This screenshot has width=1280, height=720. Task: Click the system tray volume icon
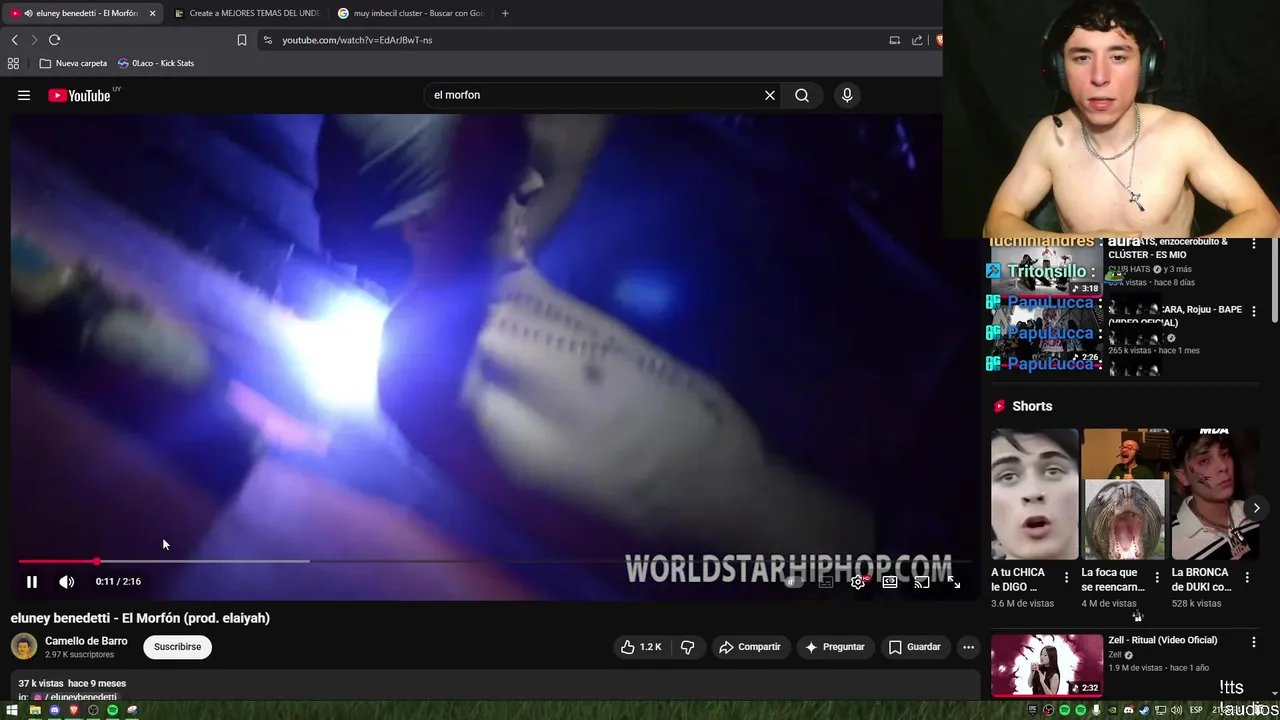tap(1175, 710)
